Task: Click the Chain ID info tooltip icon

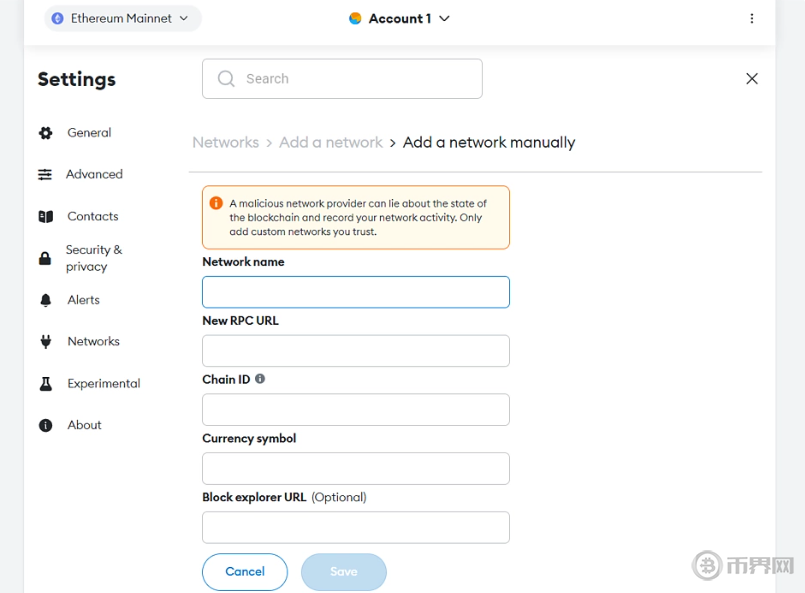Action: point(260,379)
